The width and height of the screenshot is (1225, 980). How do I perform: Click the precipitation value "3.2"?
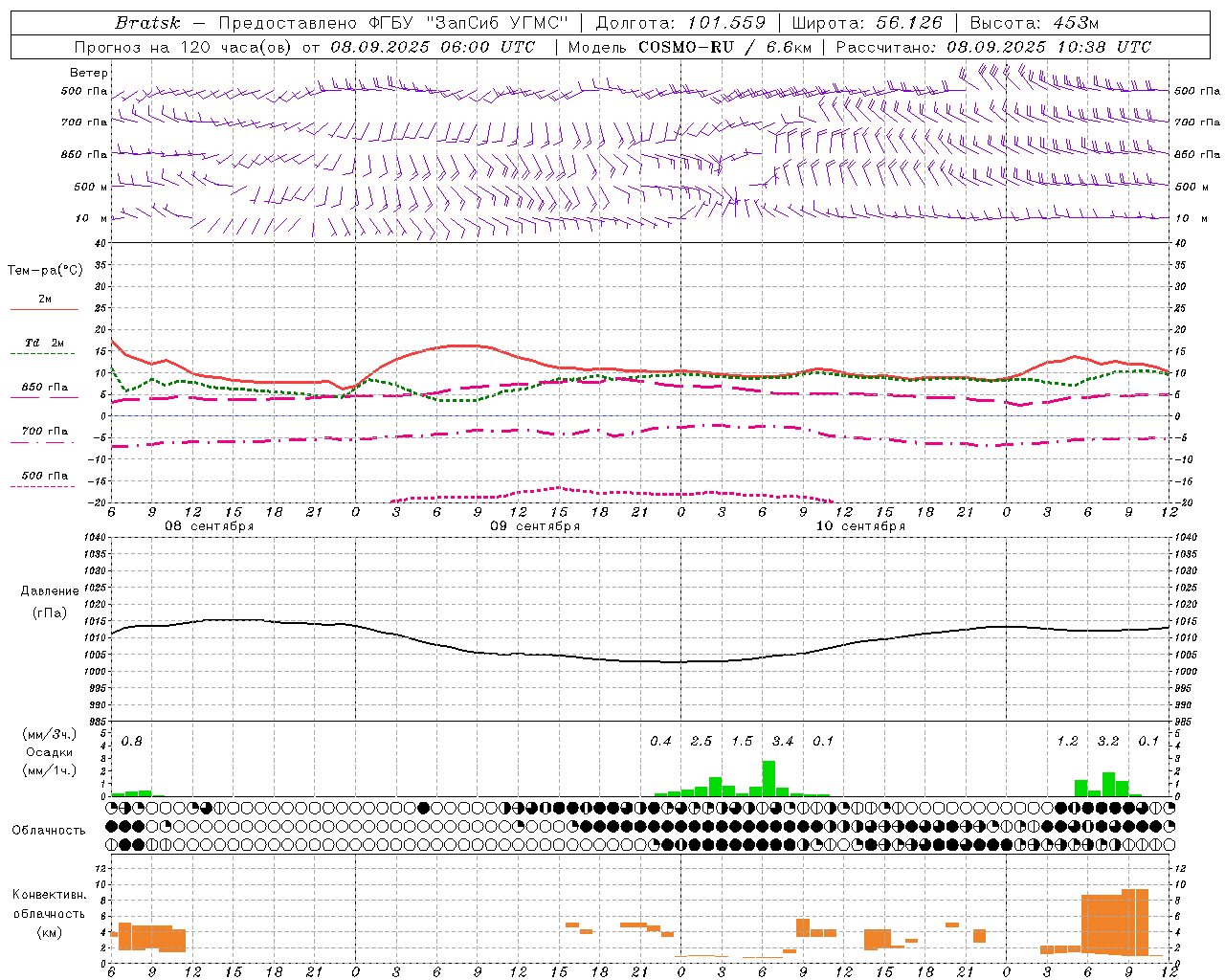pos(1108,742)
